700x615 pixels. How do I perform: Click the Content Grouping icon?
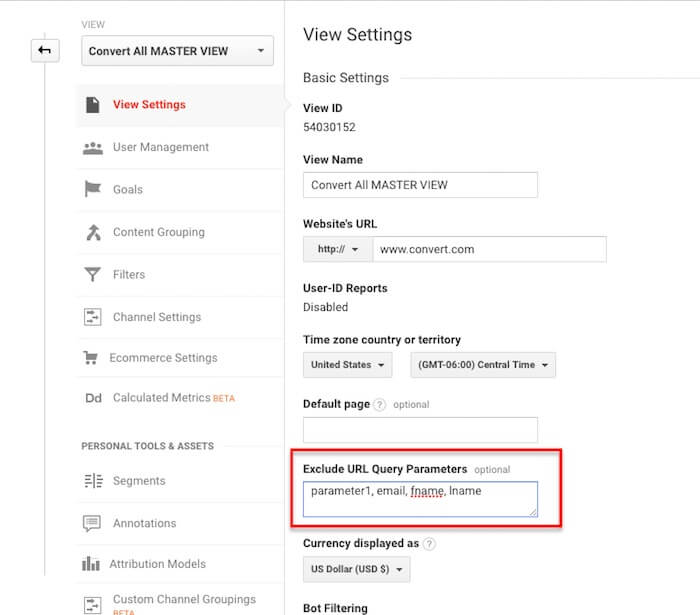point(93,232)
